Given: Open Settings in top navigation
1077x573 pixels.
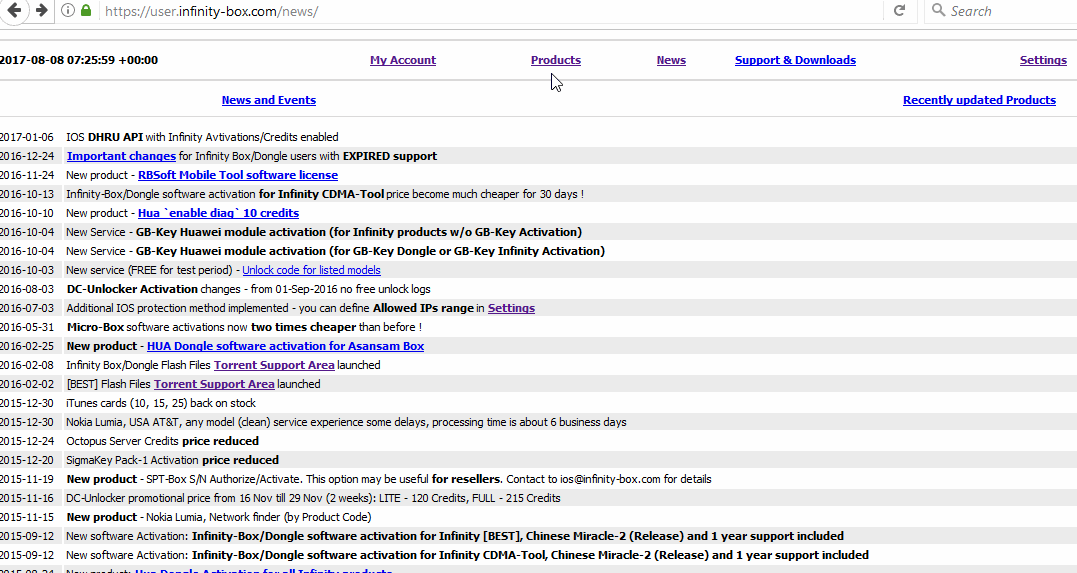Looking at the screenshot, I should tap(1043, 60).
